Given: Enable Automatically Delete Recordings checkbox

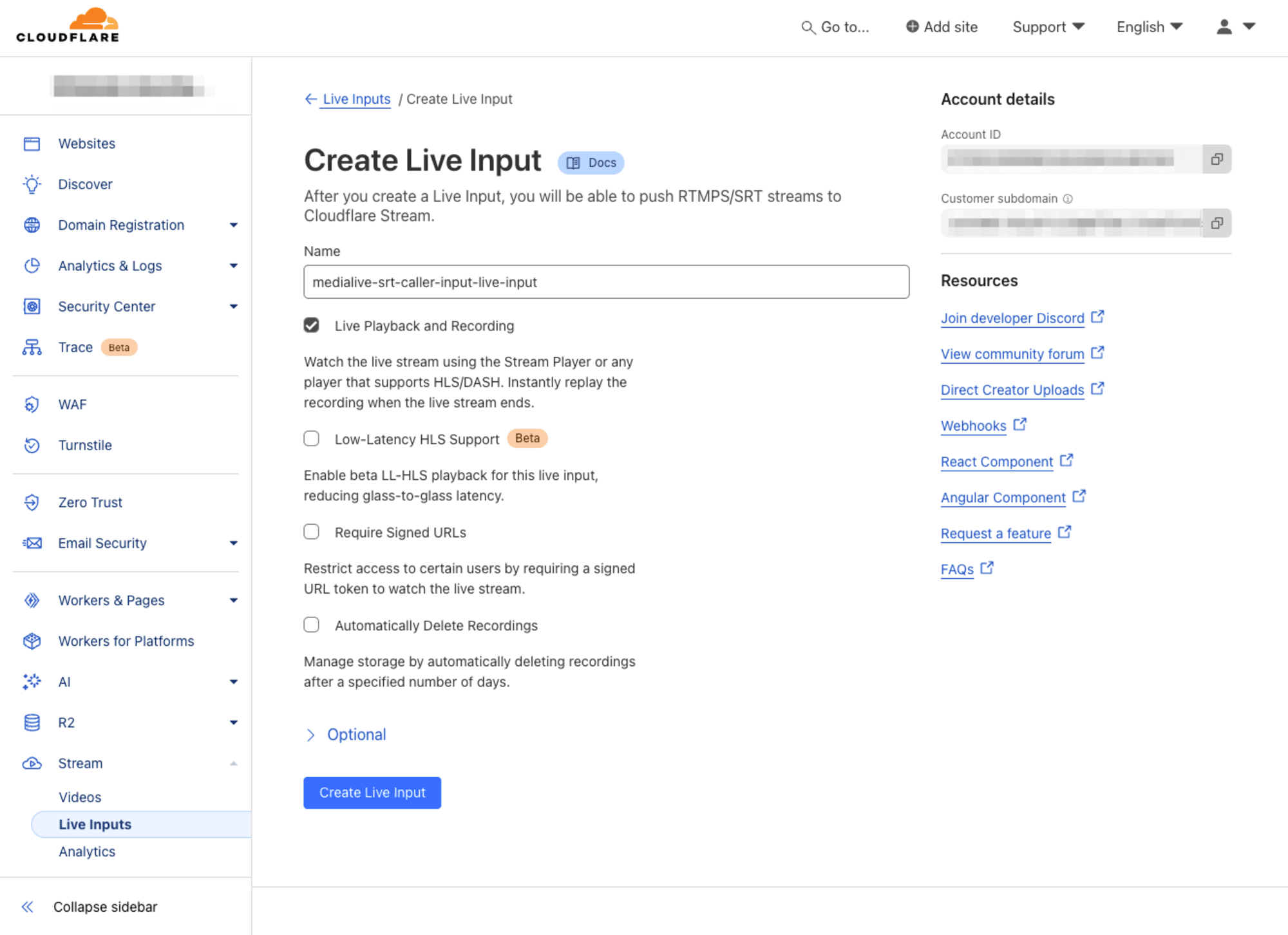Looking at the screenshot, I should pos(312,625).
